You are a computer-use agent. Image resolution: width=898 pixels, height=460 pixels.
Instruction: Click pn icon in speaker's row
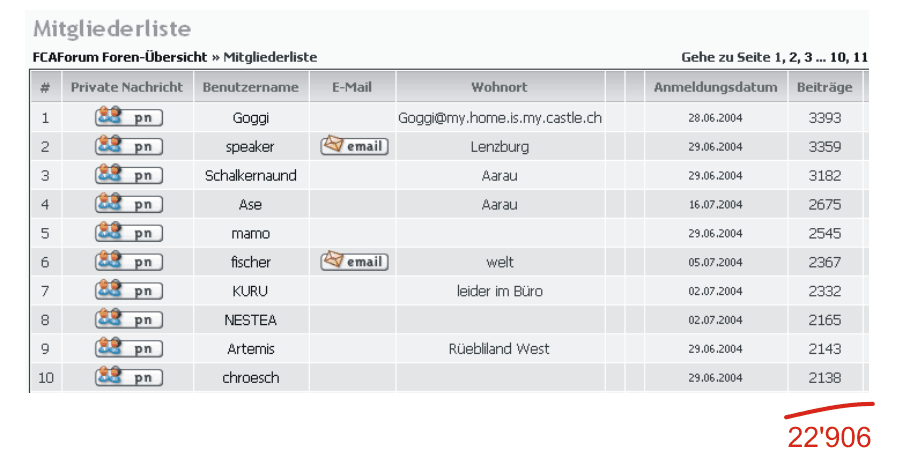pos(129,146)
